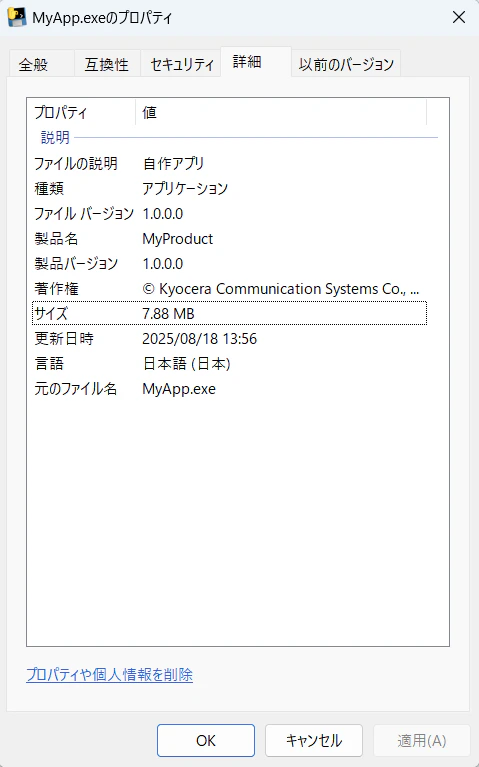The width and height of the screenshot is (479, 767).
Task: Click the MyProduct product name value
Action: (178, 239)
